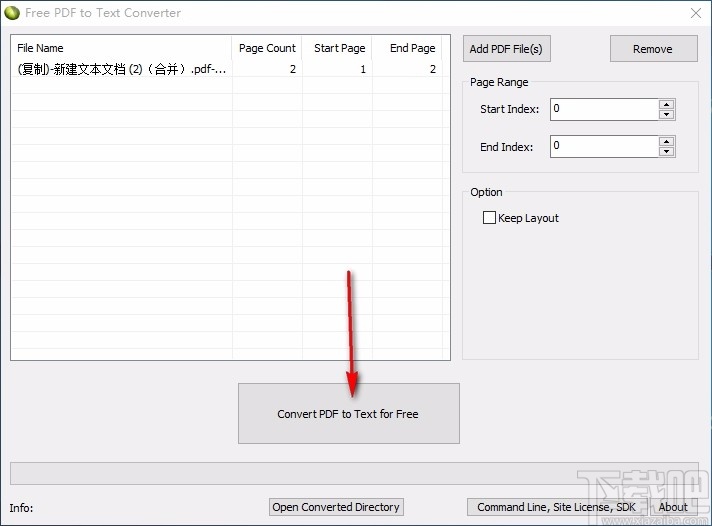The width and height of the screenshot is (712, 526).
Task: Open Command Line, Site License, SDK info
Action: pyautogui.click(x=557, y=507)
